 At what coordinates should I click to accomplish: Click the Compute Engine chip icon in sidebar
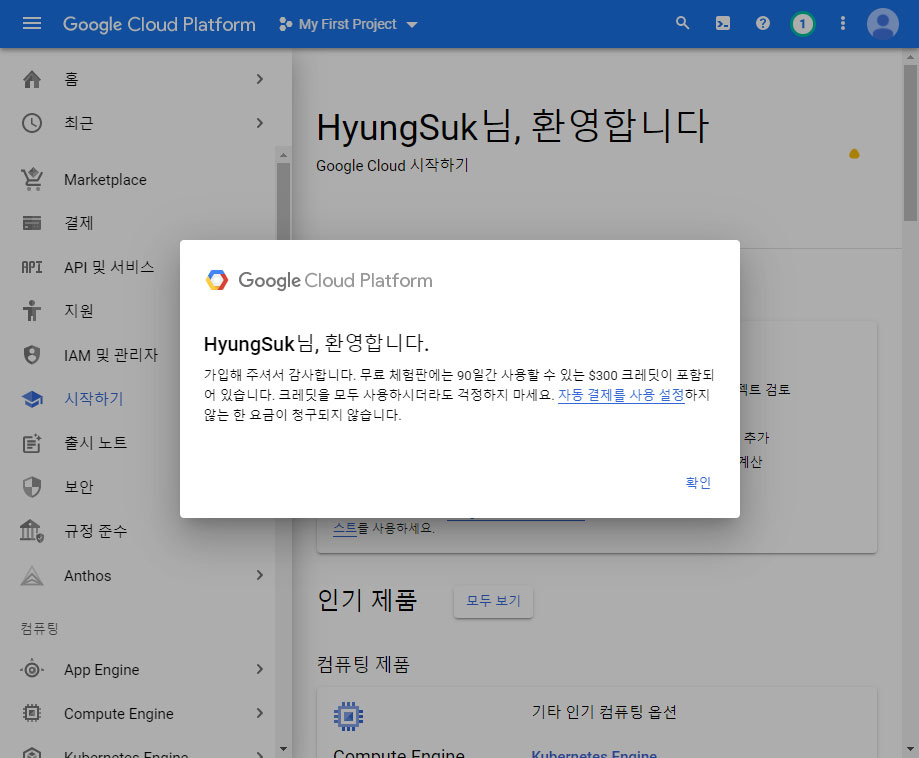pos(32,713)
